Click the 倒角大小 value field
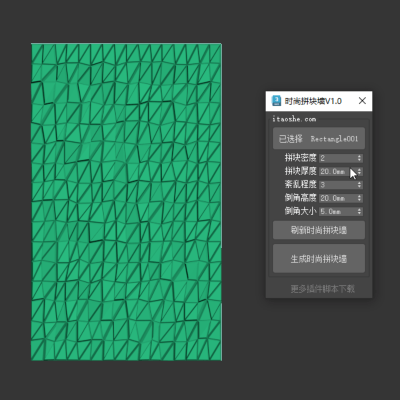 [x=337, y=211]
